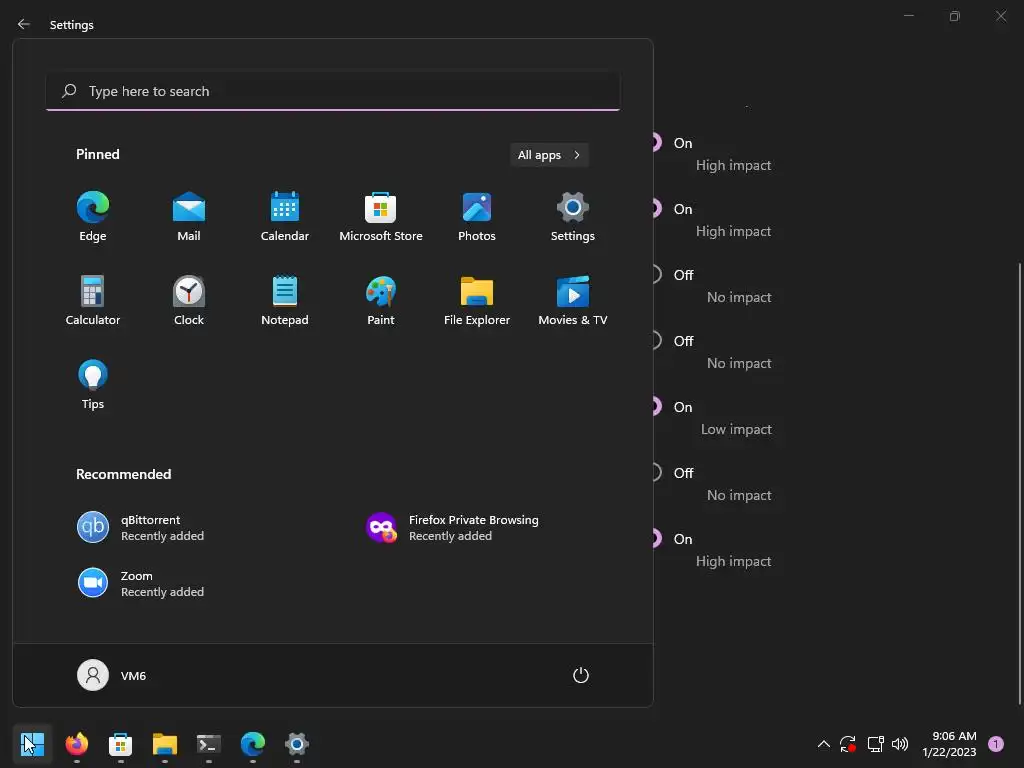Switch to Edge on the taskbar

point(253,744)
